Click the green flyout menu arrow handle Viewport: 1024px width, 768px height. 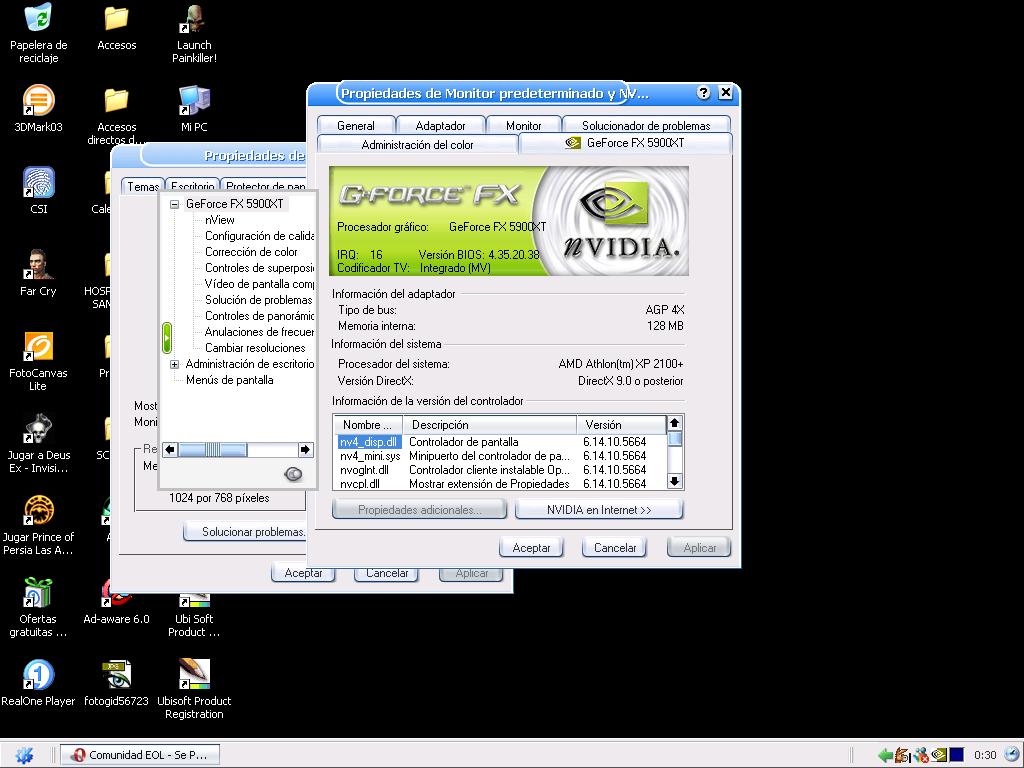tap(167, 337)
